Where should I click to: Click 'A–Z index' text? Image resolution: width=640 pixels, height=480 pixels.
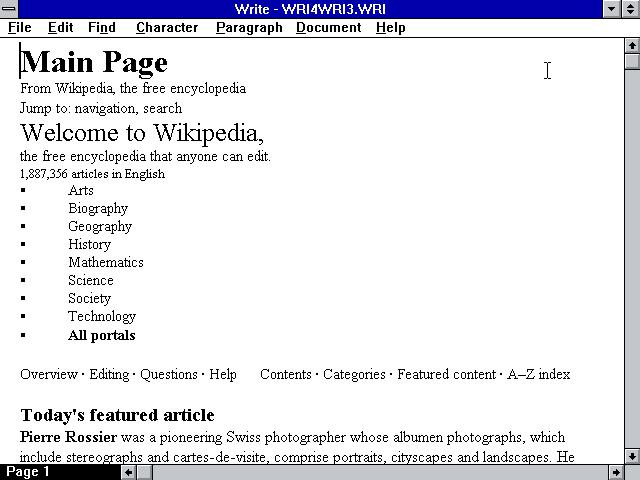(539, 374)
